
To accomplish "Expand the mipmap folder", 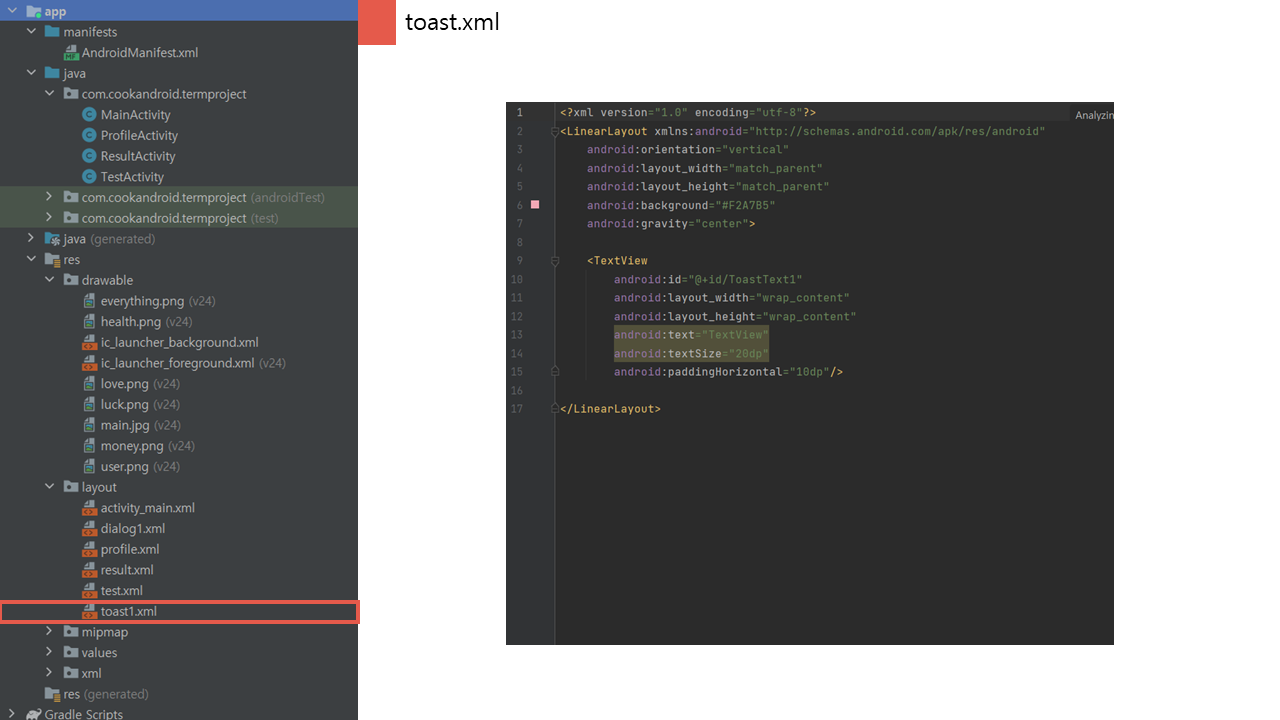I will click(x=49, y=632).
